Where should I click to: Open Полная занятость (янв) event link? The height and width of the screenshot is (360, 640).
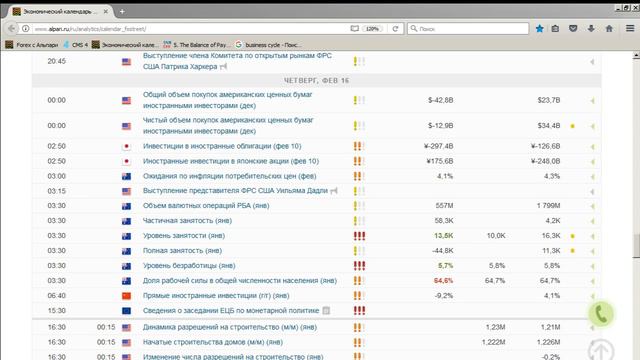[182, 250]
